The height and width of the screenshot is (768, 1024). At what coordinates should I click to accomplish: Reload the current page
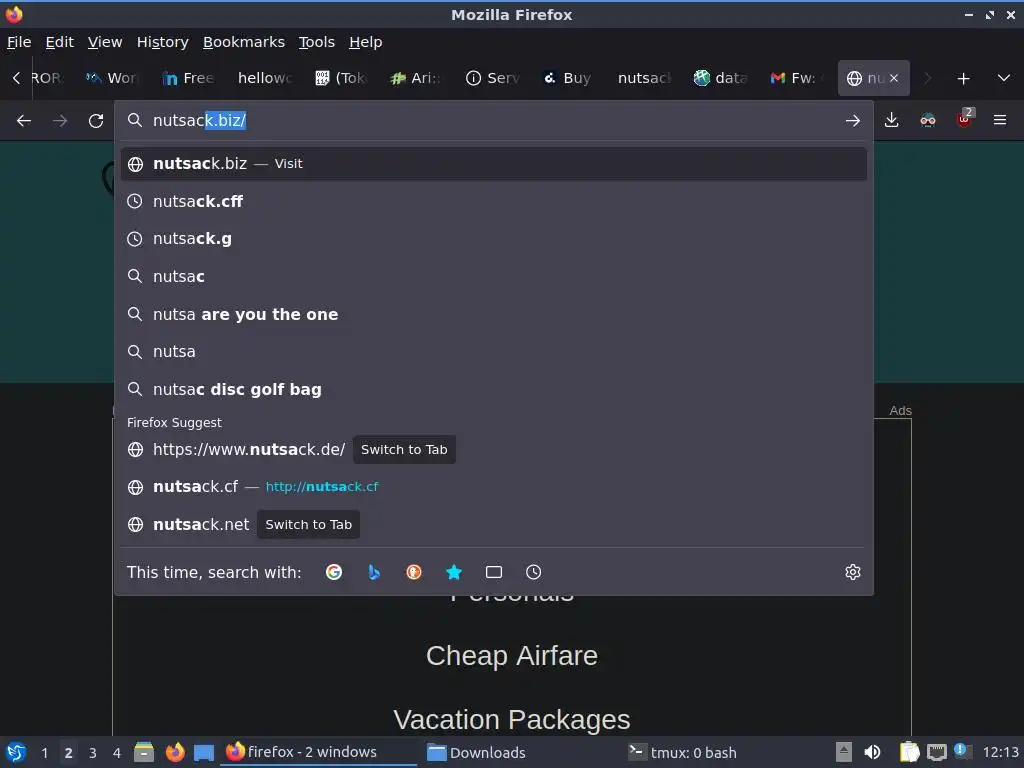pyautogui.click(x=96, y=120)
